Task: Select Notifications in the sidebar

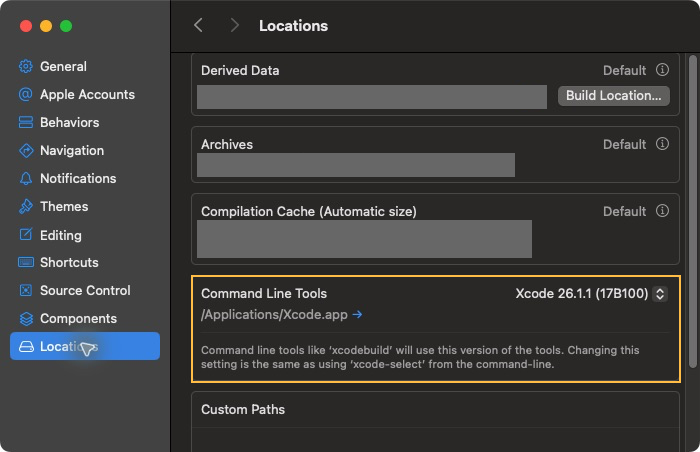Action: (85, 178)
